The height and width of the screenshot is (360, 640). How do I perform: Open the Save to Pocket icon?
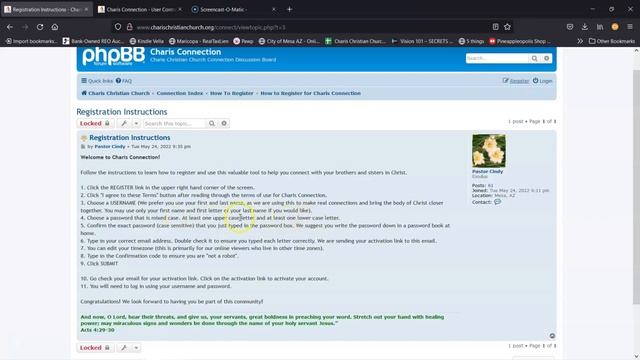pyautogui.click(x=570, y=27)
